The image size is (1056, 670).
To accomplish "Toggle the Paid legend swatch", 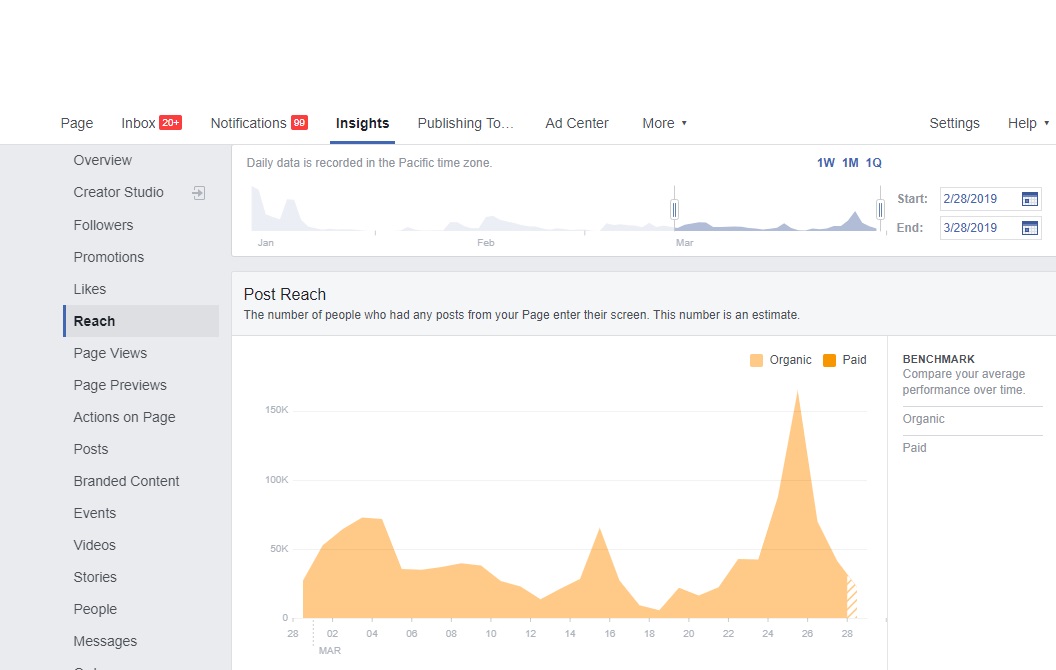I will 829,360.
